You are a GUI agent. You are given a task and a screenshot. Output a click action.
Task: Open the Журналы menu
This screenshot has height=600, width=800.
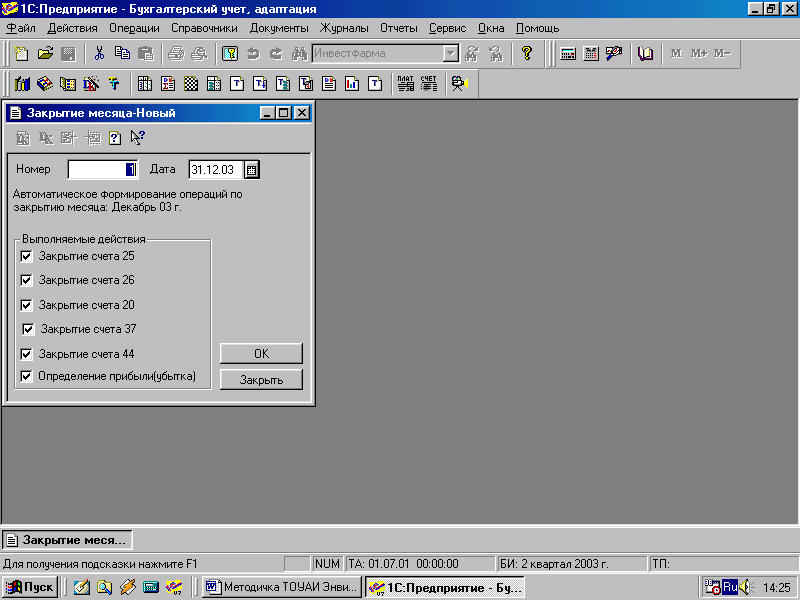[344, 28]
